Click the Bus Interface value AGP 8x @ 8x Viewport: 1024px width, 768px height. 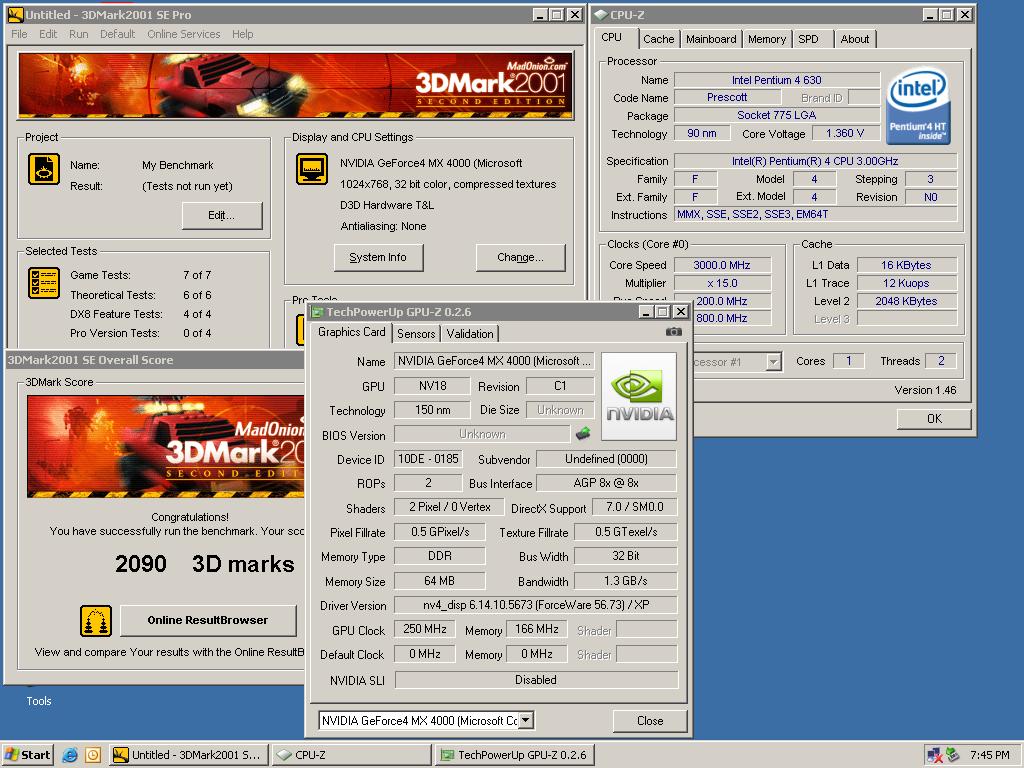[x=606, y=483]
